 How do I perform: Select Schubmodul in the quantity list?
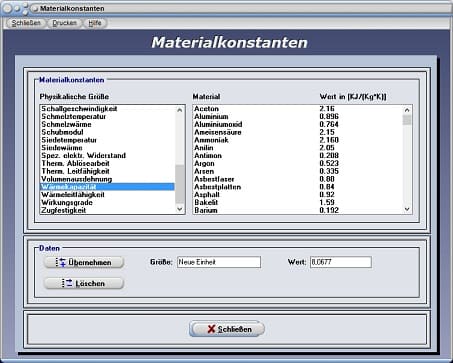(107, 132)
